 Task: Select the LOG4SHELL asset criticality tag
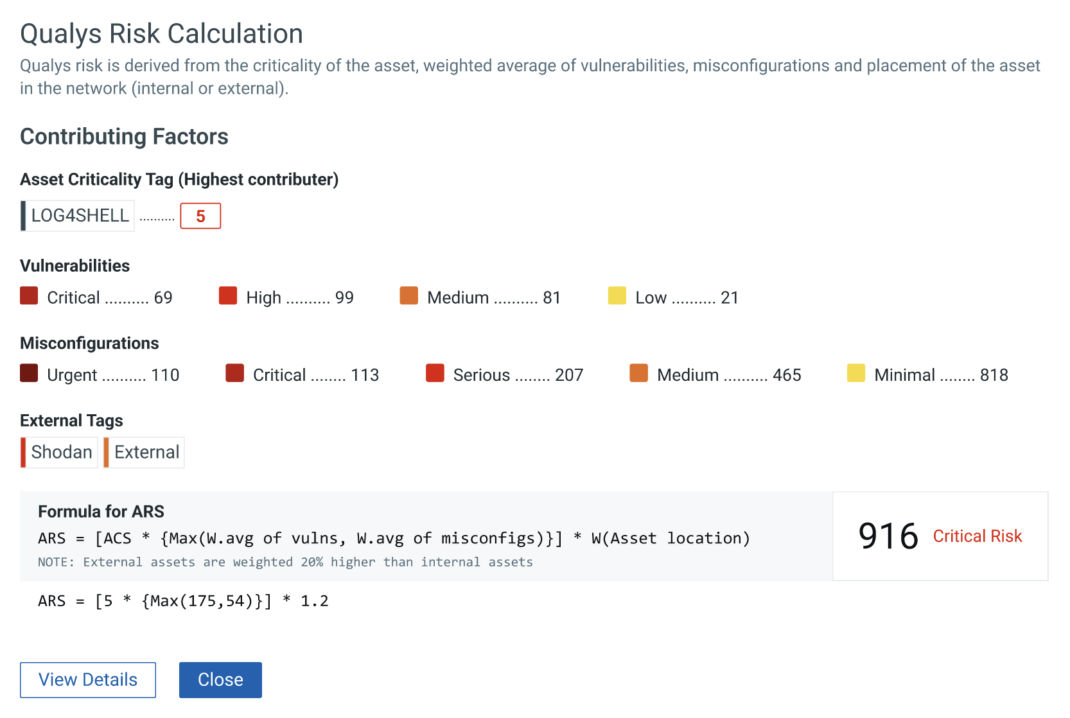pos(78,215)
